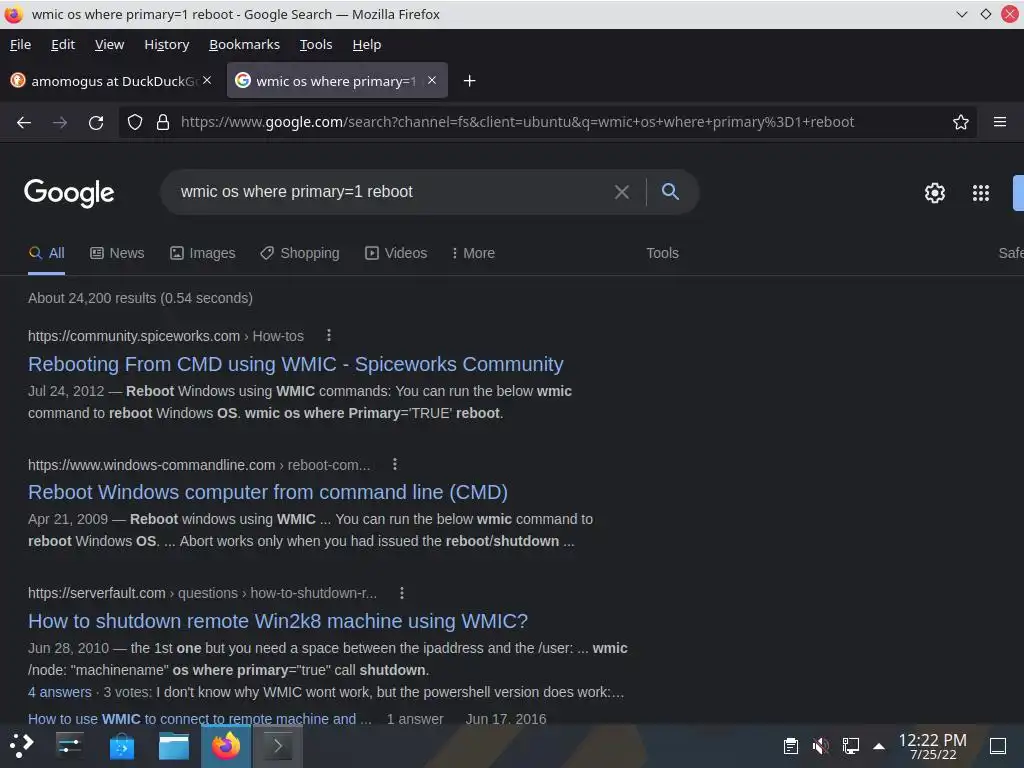1024x768 pixels.
Task: Open the Tools menu in the menu bar
Action: coord(316,44)
